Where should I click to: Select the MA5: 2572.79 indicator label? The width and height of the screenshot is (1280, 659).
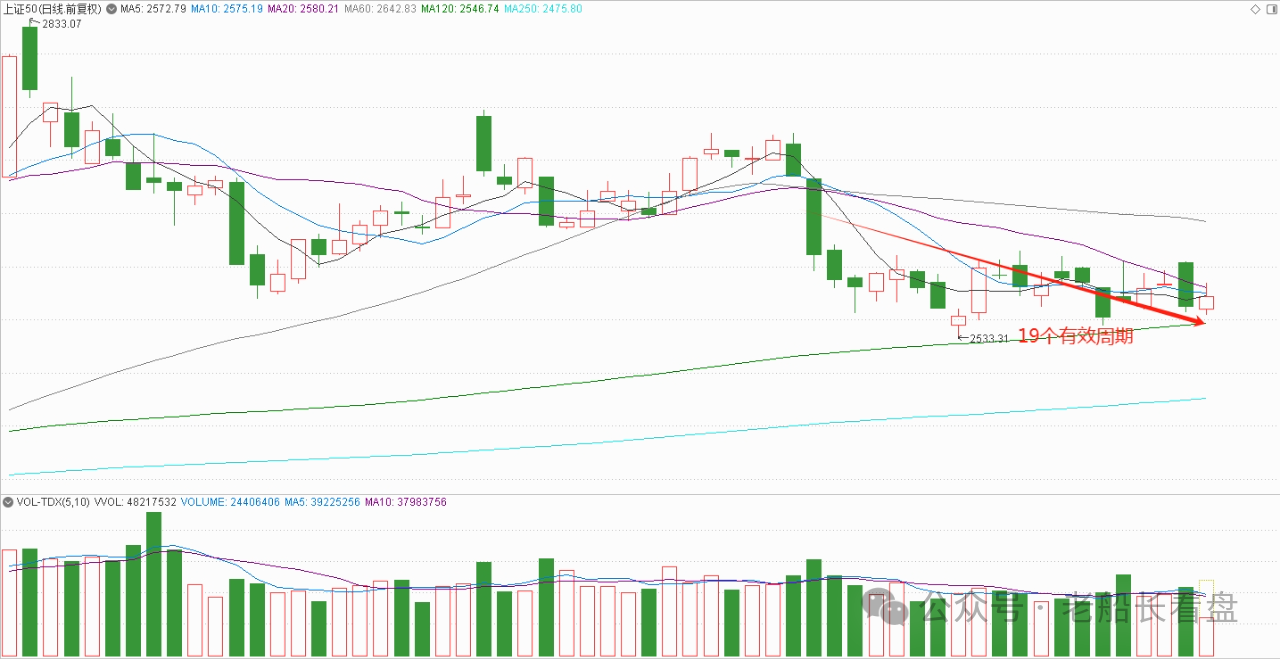(153, 9)
